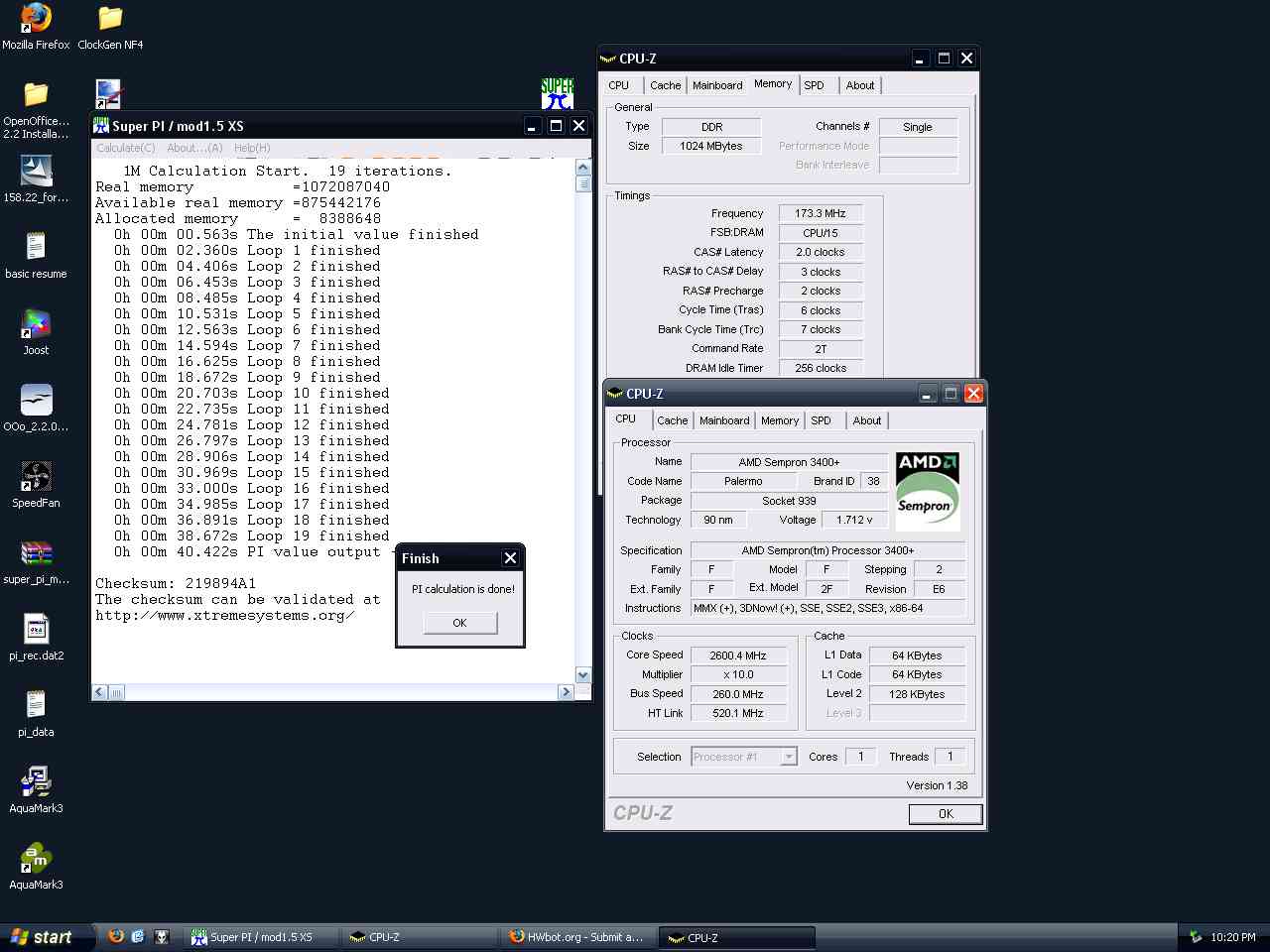
Task: Open Help menu in Super PI
Action: pyautogui.click(x=252, y=148)
